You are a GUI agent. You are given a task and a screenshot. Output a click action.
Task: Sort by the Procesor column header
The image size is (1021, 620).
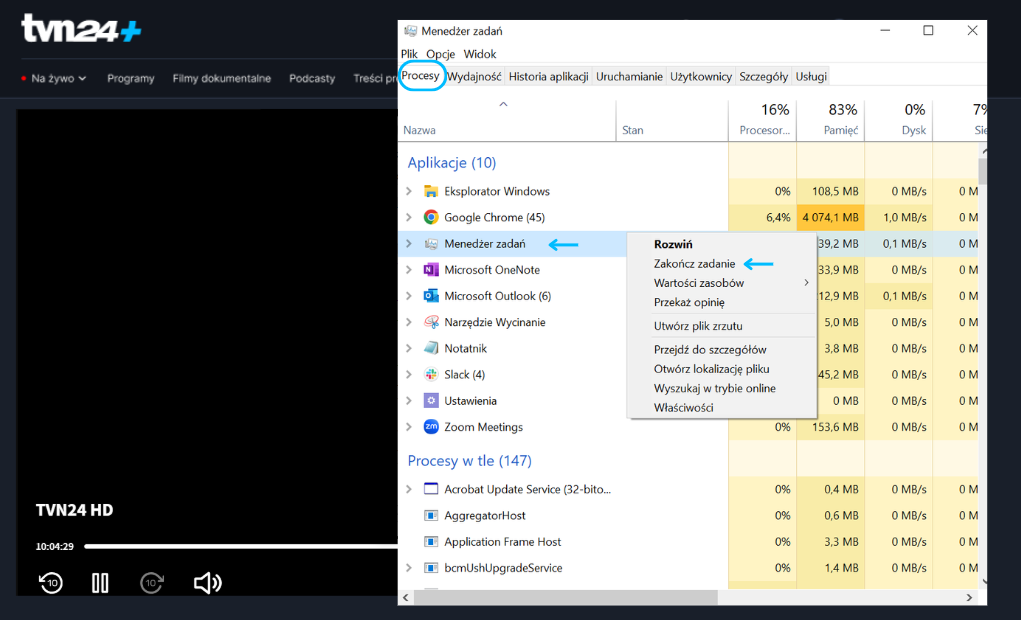click(762, 120)
